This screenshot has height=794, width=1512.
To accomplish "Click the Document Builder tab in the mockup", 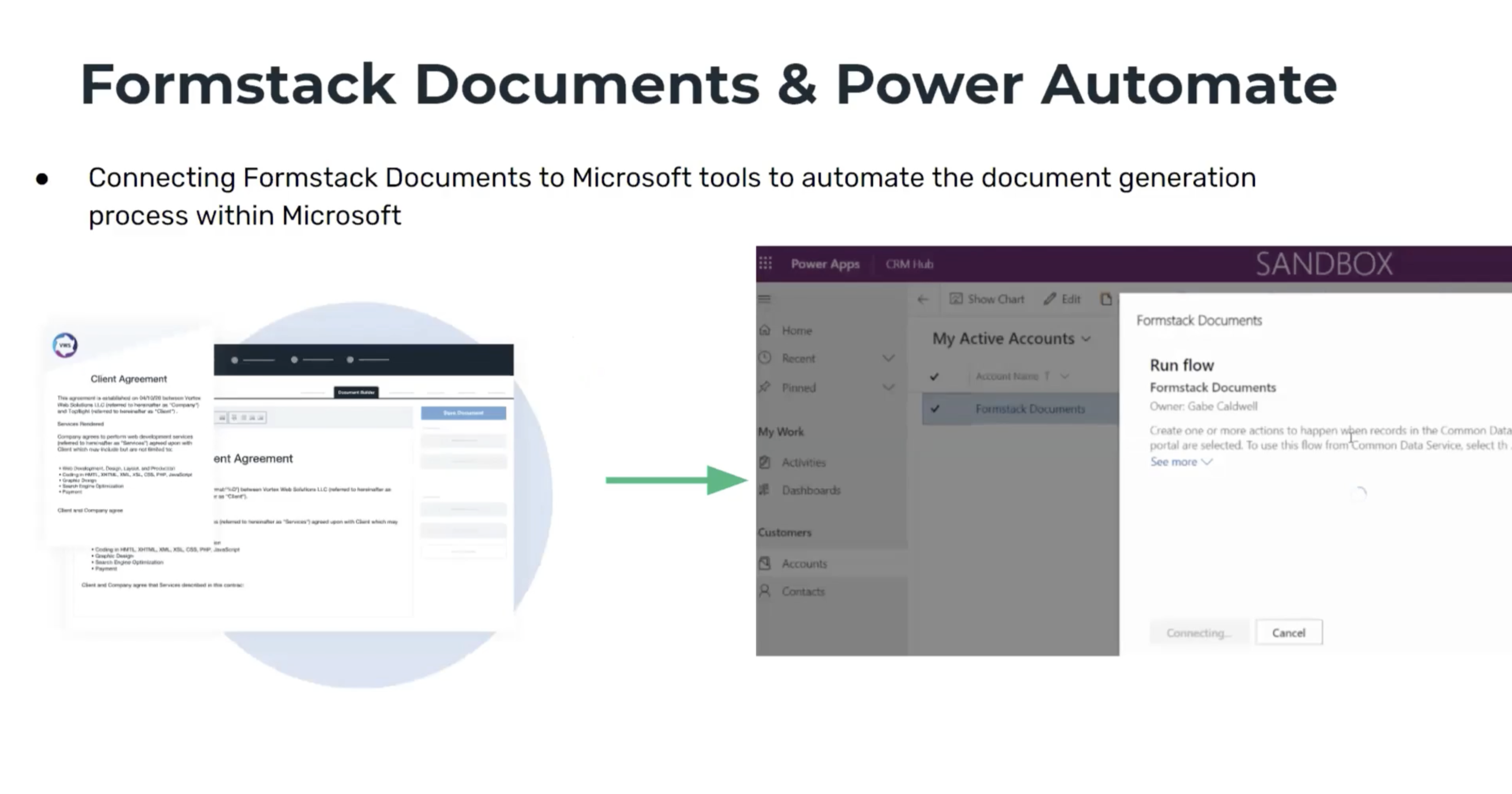I will 356,392.
